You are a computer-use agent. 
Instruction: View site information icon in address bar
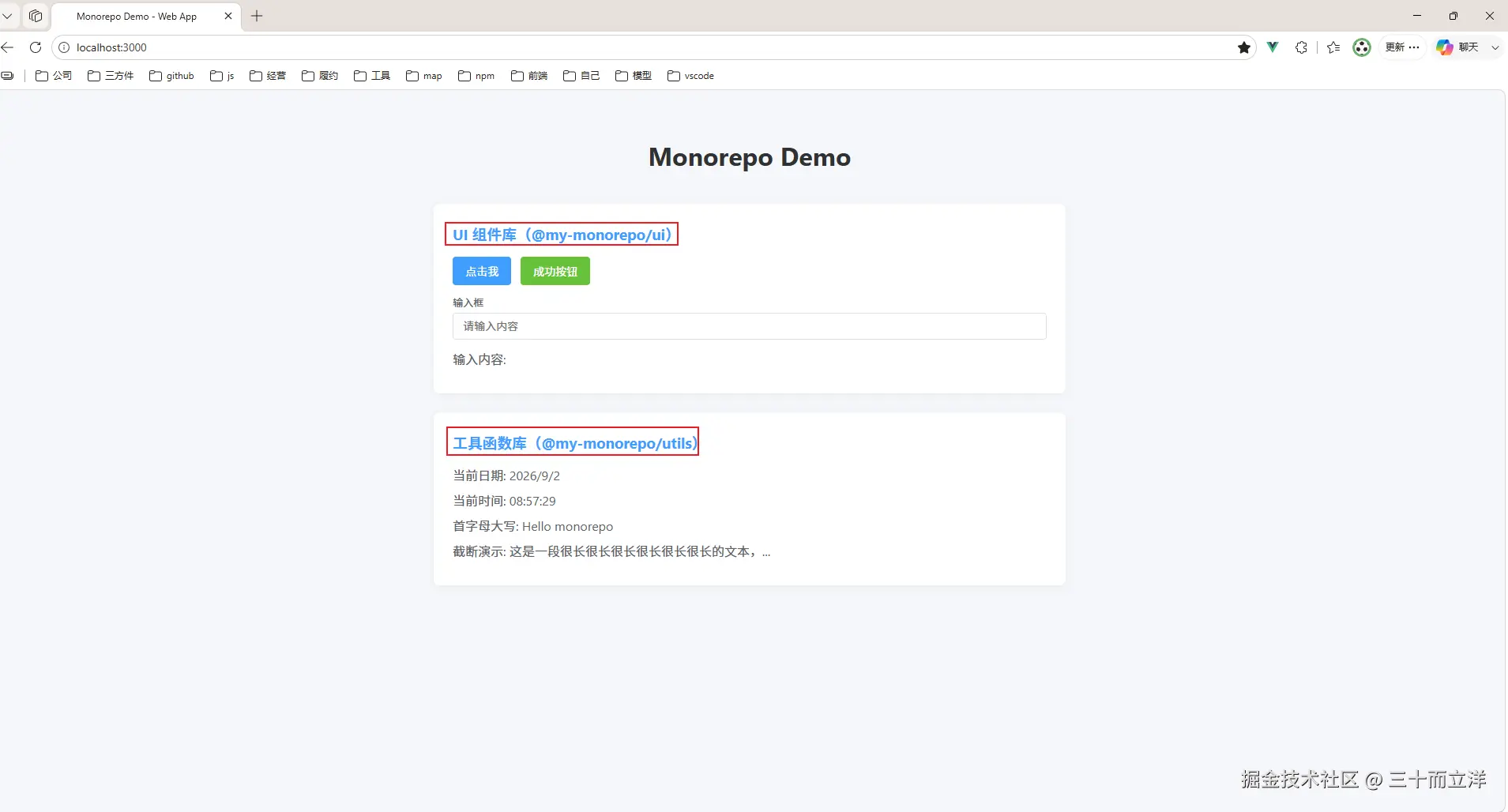pos(64,47)
